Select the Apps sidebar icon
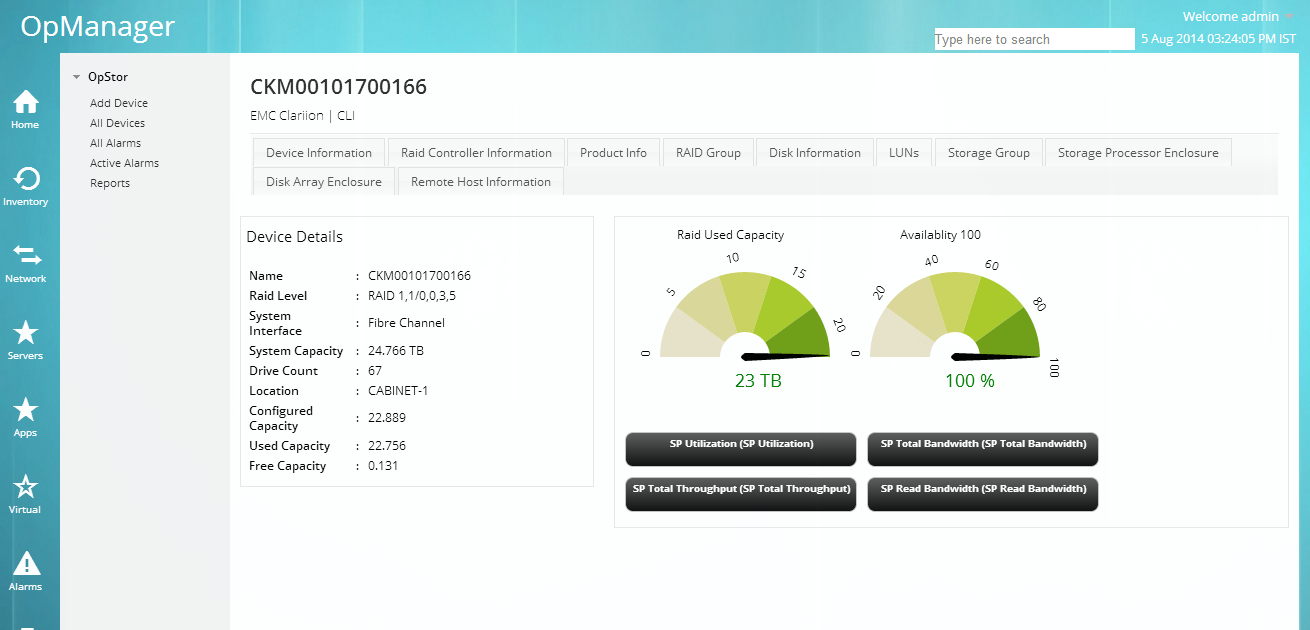 [x=27, y=417]
